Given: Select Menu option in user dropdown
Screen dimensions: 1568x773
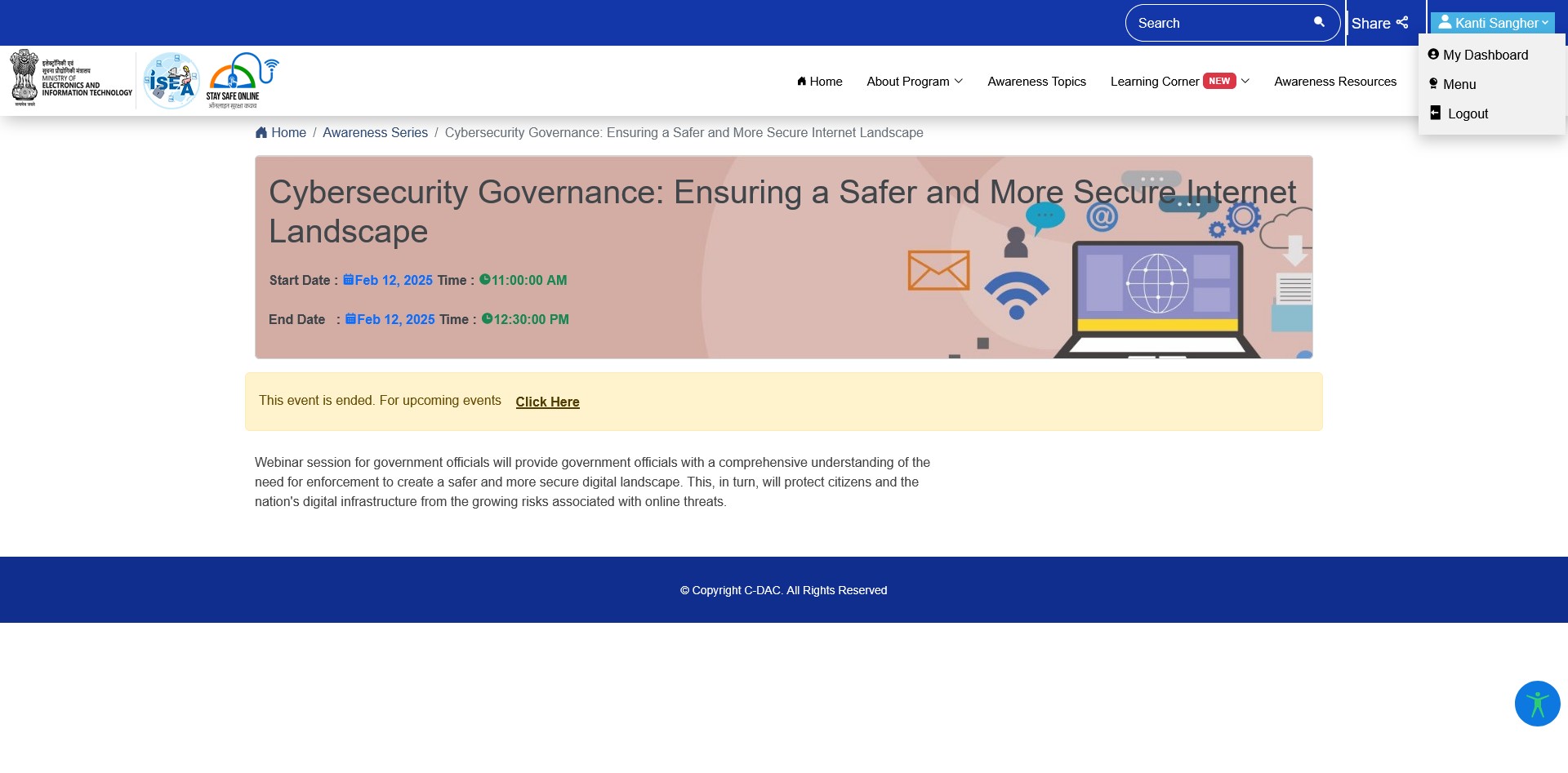Looking at the screenshot, I should pos(1459,84).
